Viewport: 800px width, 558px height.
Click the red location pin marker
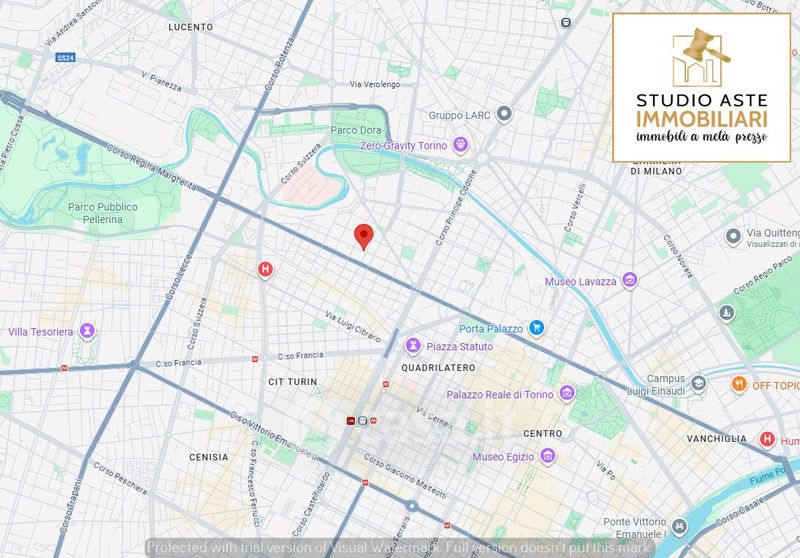365,236
